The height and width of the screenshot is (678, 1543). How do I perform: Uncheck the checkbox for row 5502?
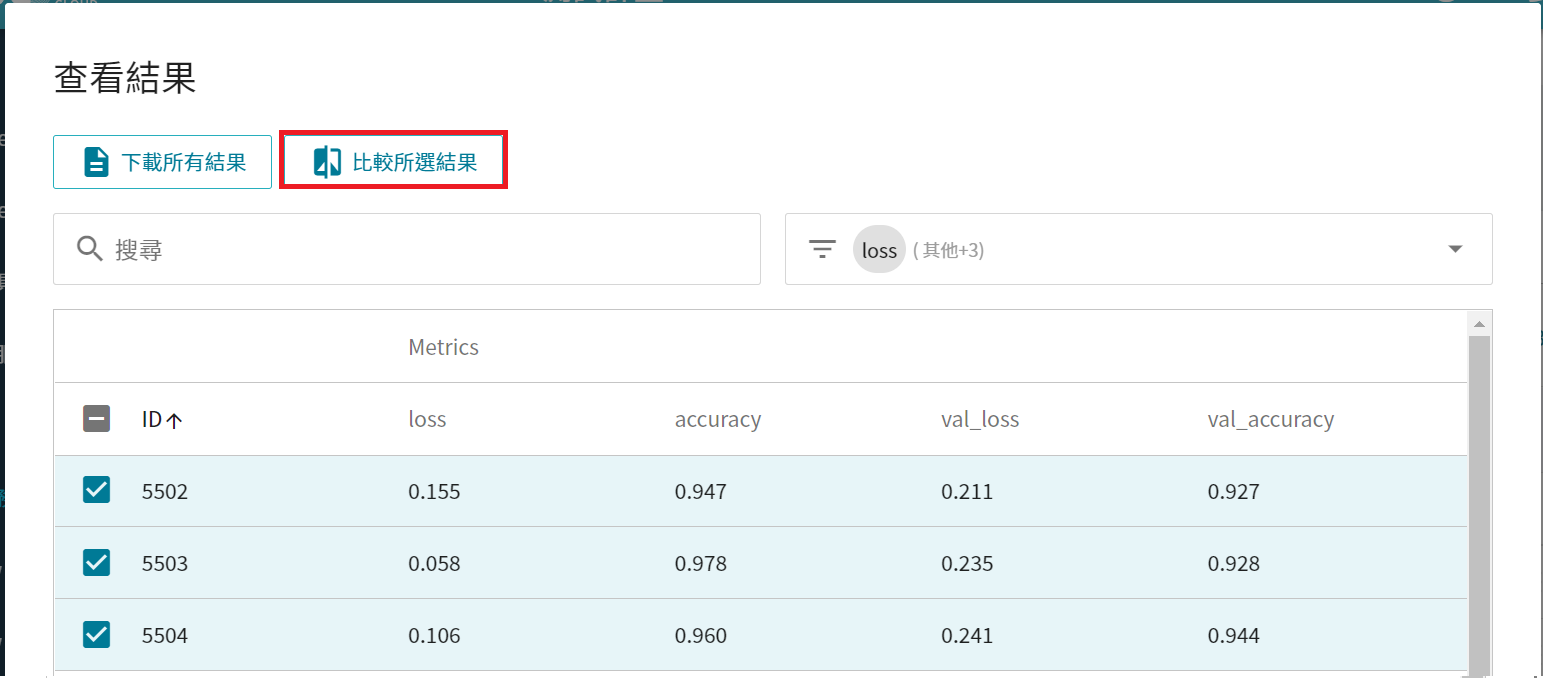[x=96, y=491]
